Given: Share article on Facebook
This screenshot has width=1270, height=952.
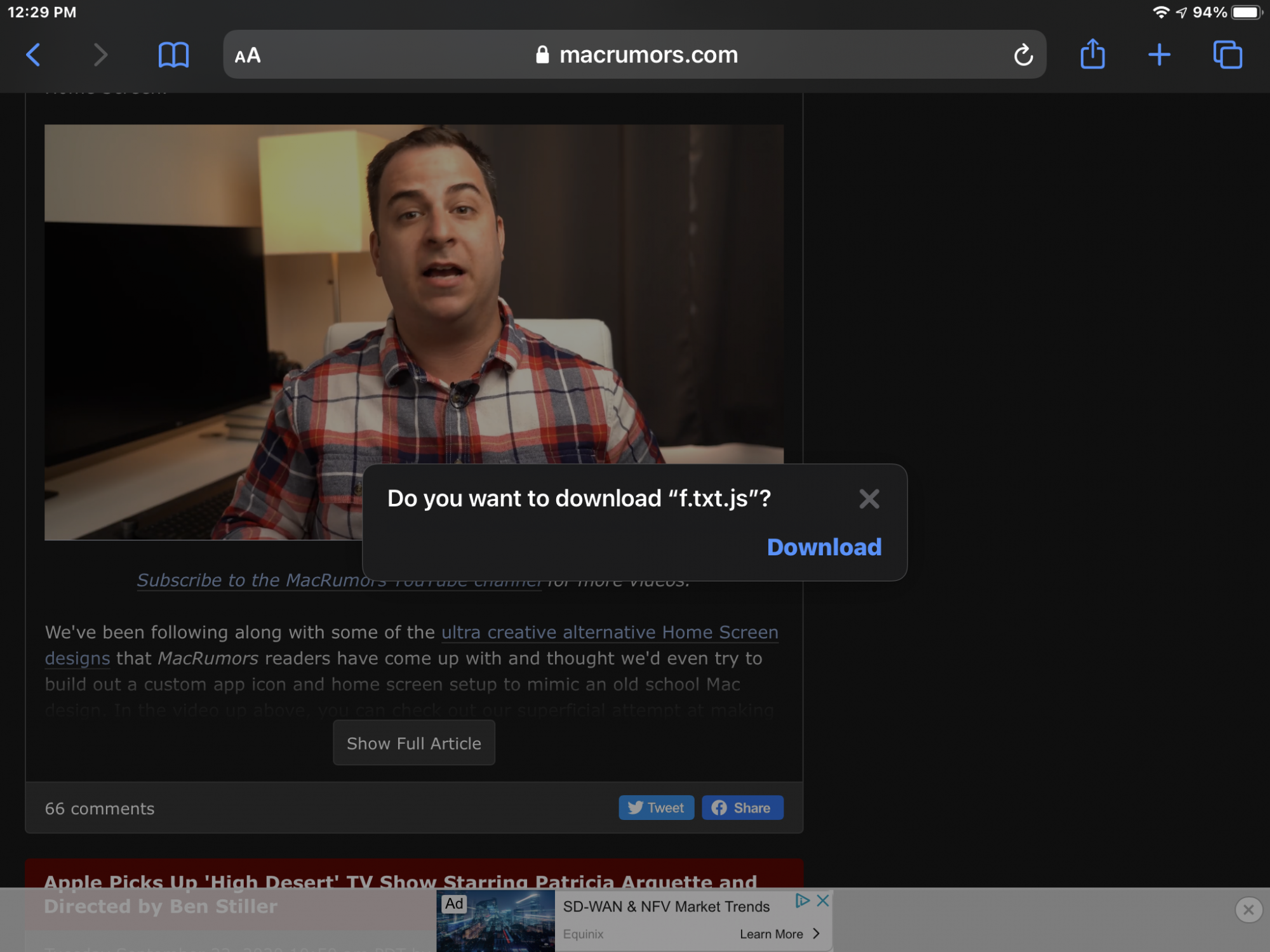Looking at the screenshot, I should pyautogui.click(x=742, y=808).
